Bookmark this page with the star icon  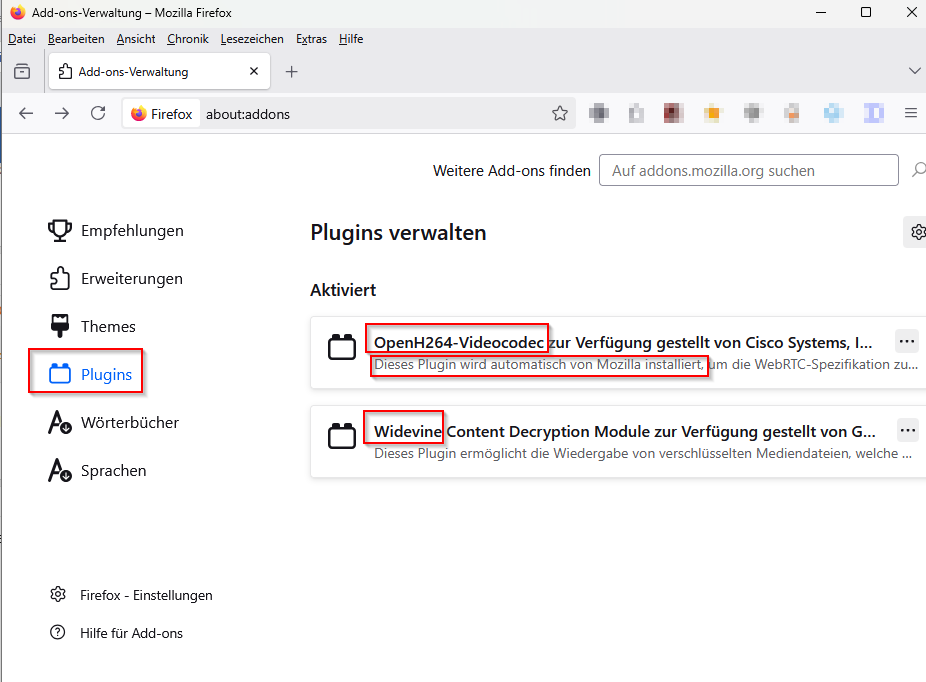(560, 113)
